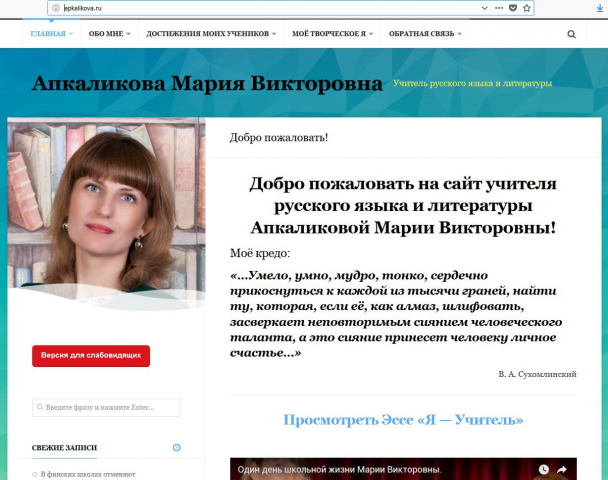Viewport: 608px width, 480px height.
Task: Open the link Просмотреть Эссе «Я — Учитель»
Action: [403, 420]
